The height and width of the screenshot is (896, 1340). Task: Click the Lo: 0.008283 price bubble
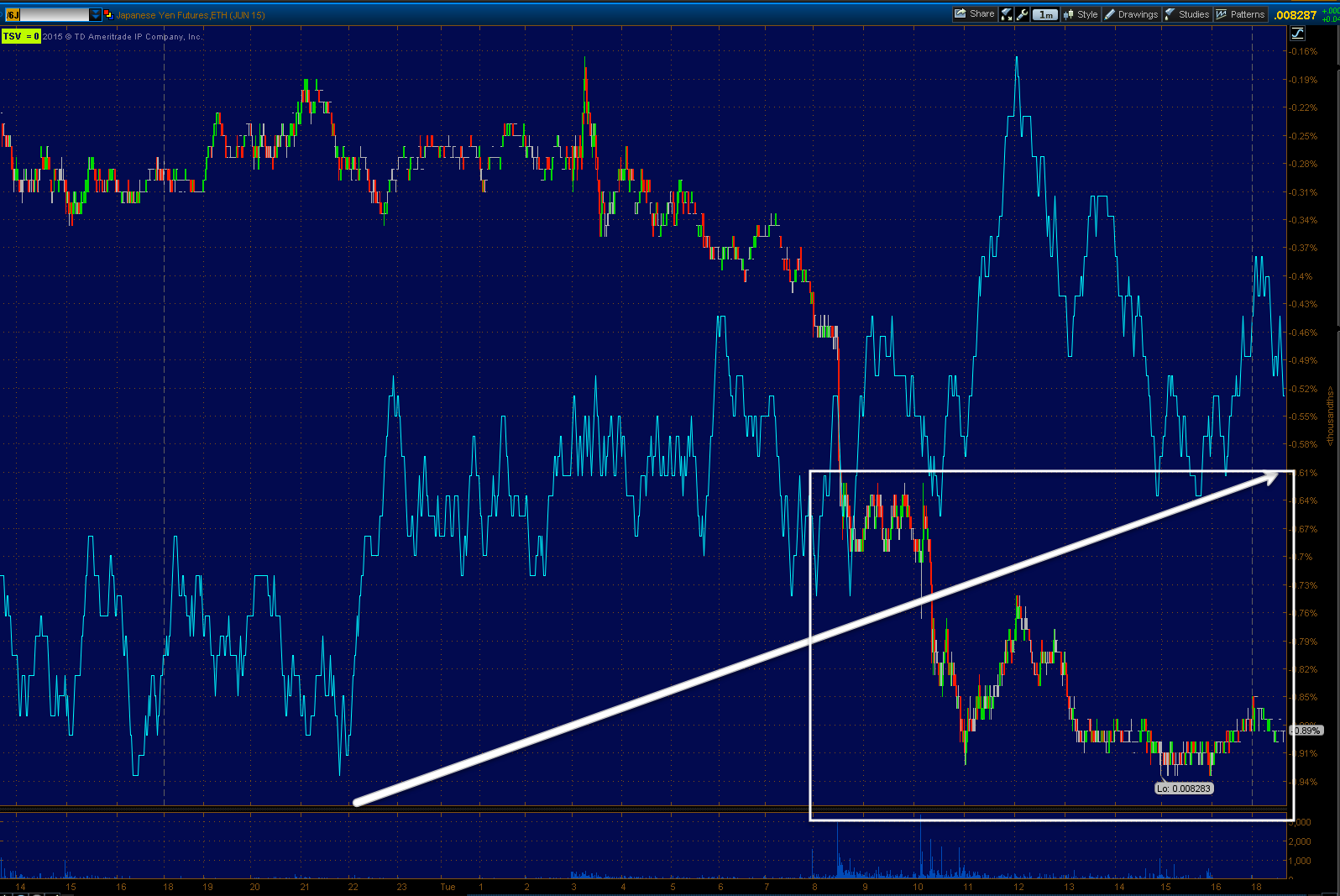[1184, 789]
